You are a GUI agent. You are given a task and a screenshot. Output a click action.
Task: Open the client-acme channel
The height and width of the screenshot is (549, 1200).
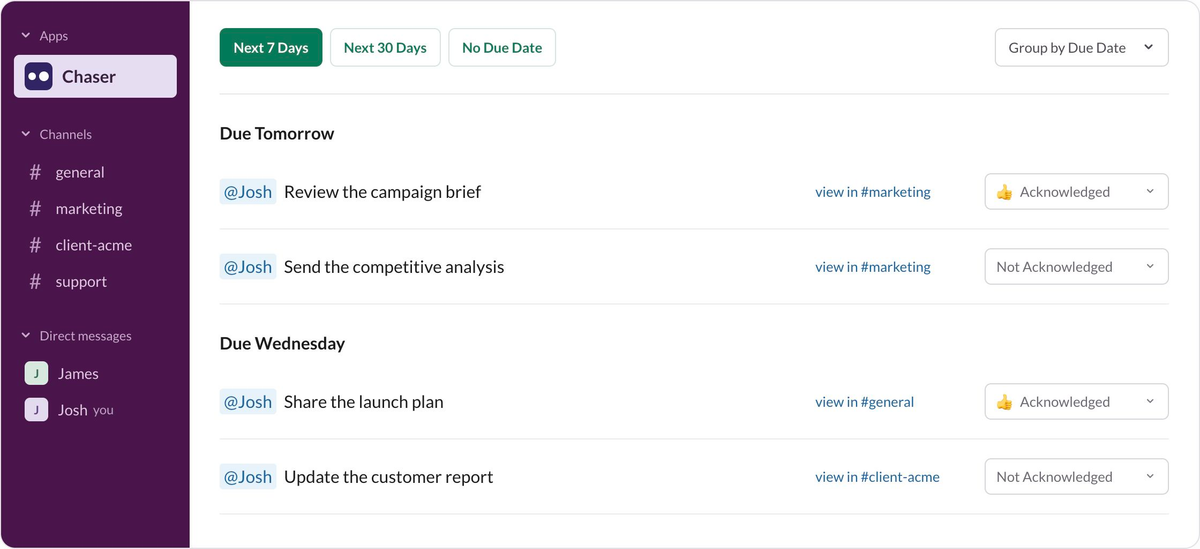coord(95,245)
